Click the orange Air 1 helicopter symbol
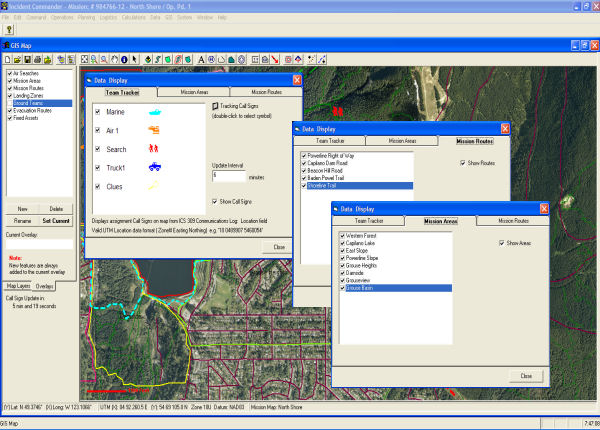 [x=154, y=130]
